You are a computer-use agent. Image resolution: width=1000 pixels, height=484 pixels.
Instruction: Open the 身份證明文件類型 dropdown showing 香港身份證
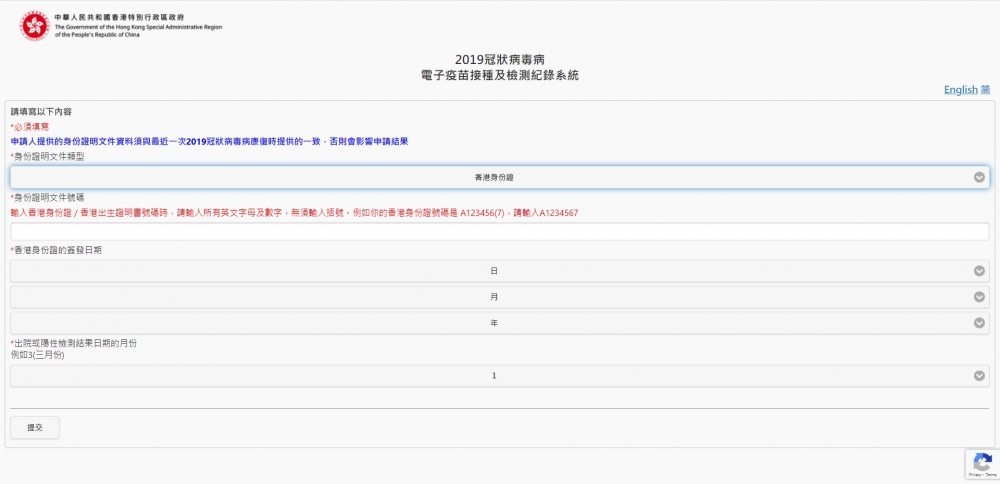(499, 177)
